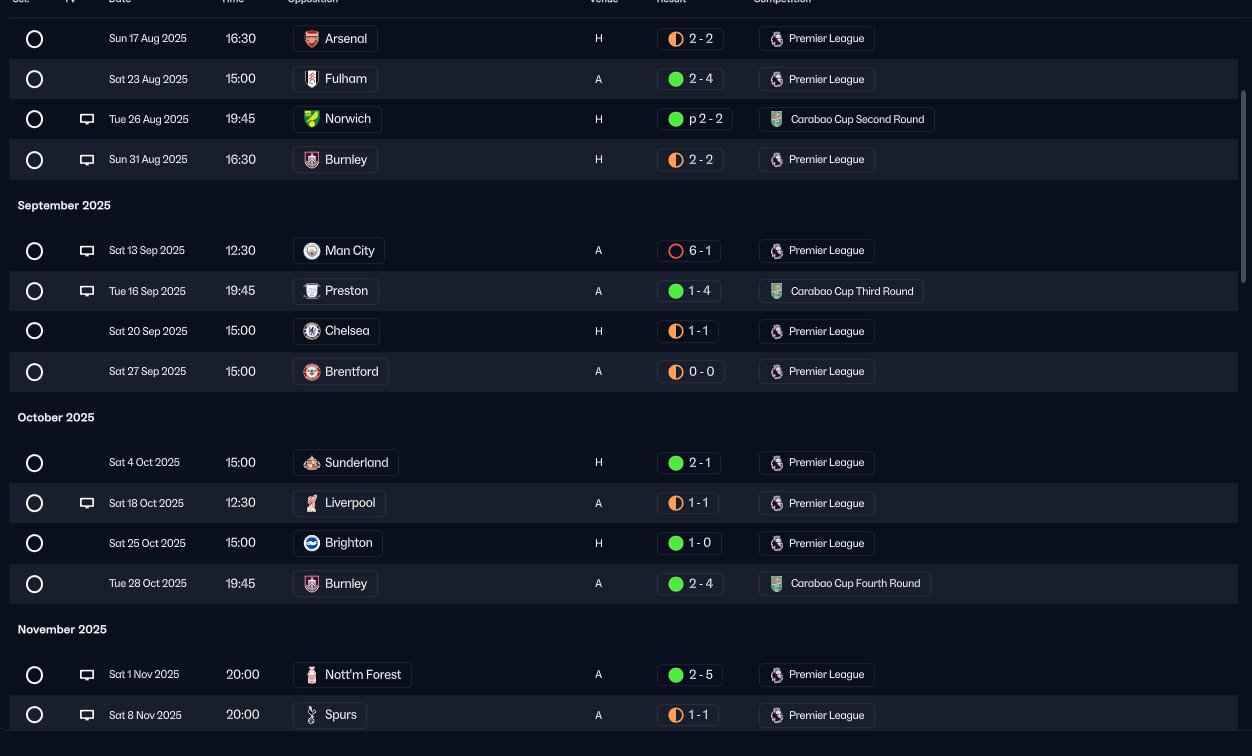Click the TV broadcast icon for Norwich match

87,119
